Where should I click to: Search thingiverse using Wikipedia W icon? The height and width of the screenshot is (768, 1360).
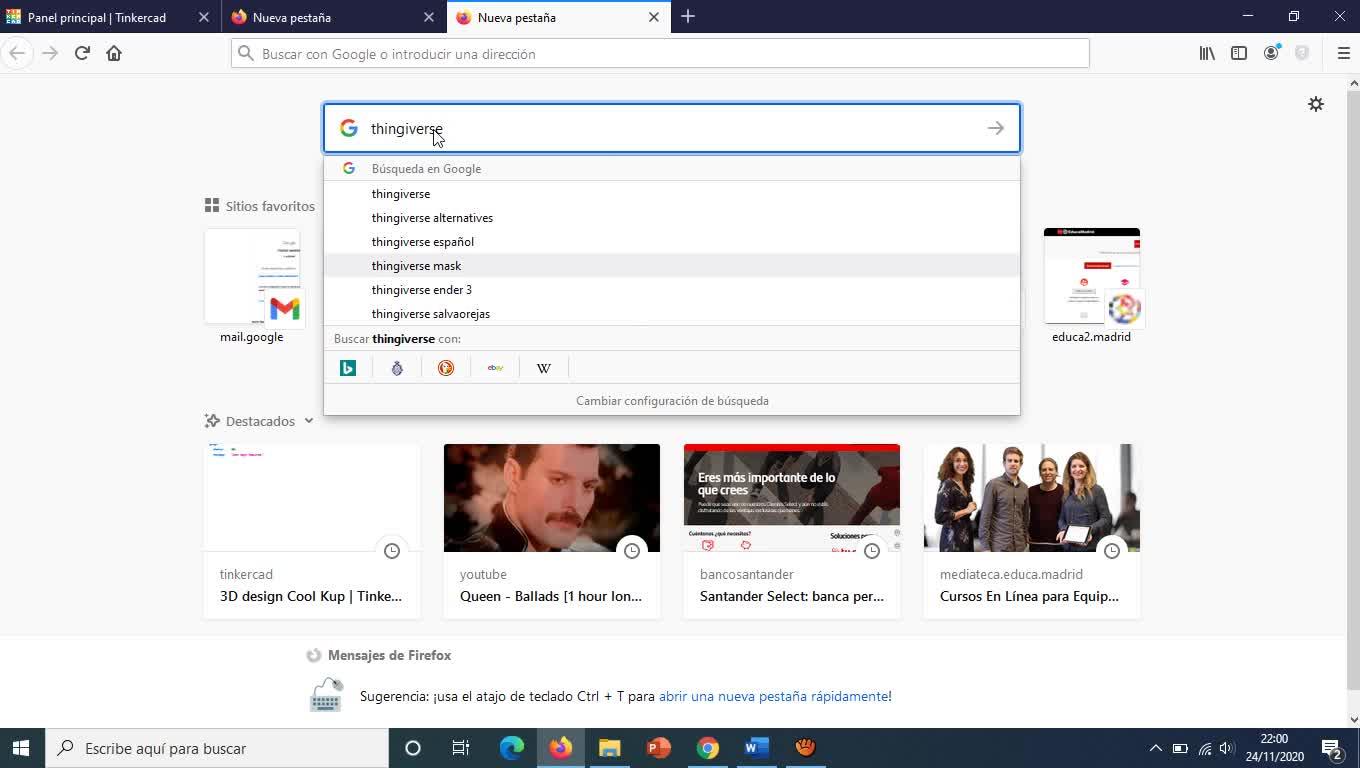point(544,368)
